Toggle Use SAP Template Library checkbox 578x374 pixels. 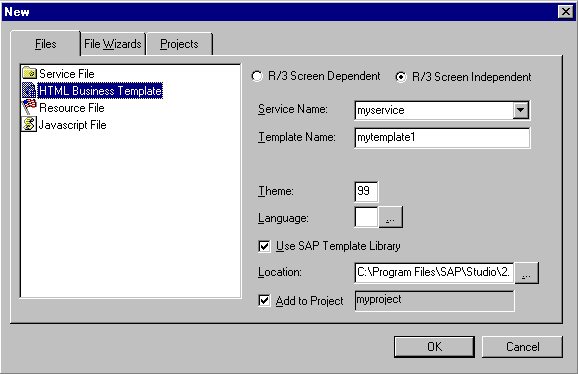tap(264, 246)
